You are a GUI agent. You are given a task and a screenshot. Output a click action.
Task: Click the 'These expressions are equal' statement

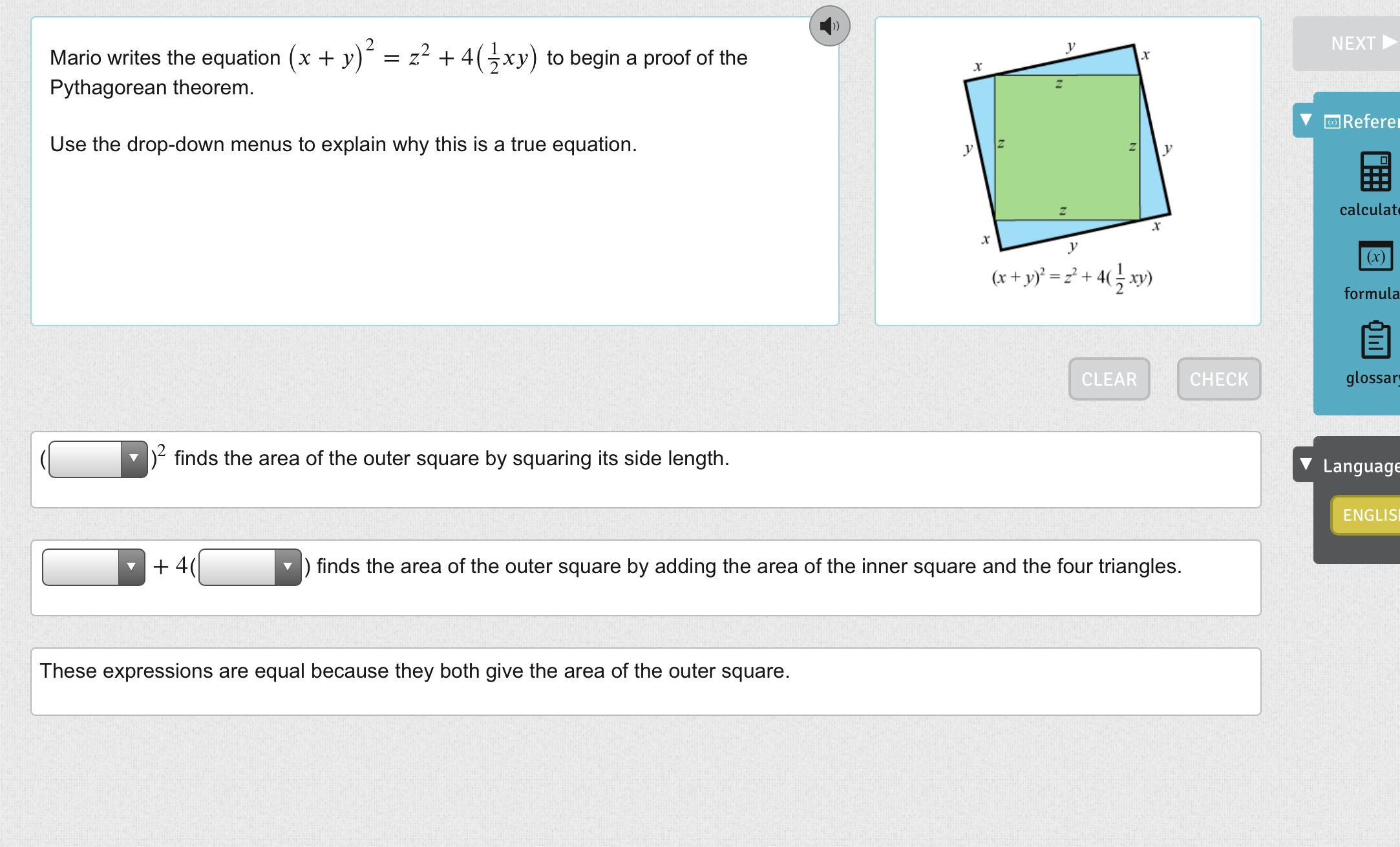click(414, 671)
